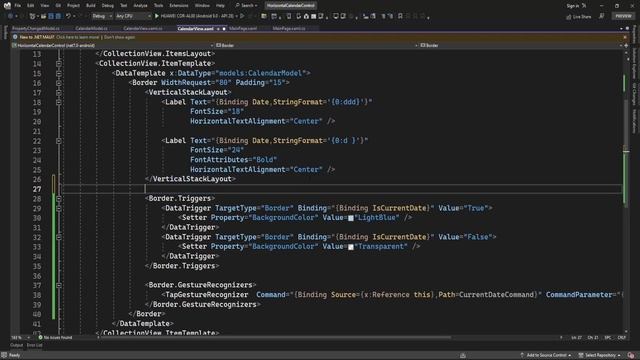Start debugging with the green play button
This screenshot has height=360, width=640.
[x=157, y=16]
